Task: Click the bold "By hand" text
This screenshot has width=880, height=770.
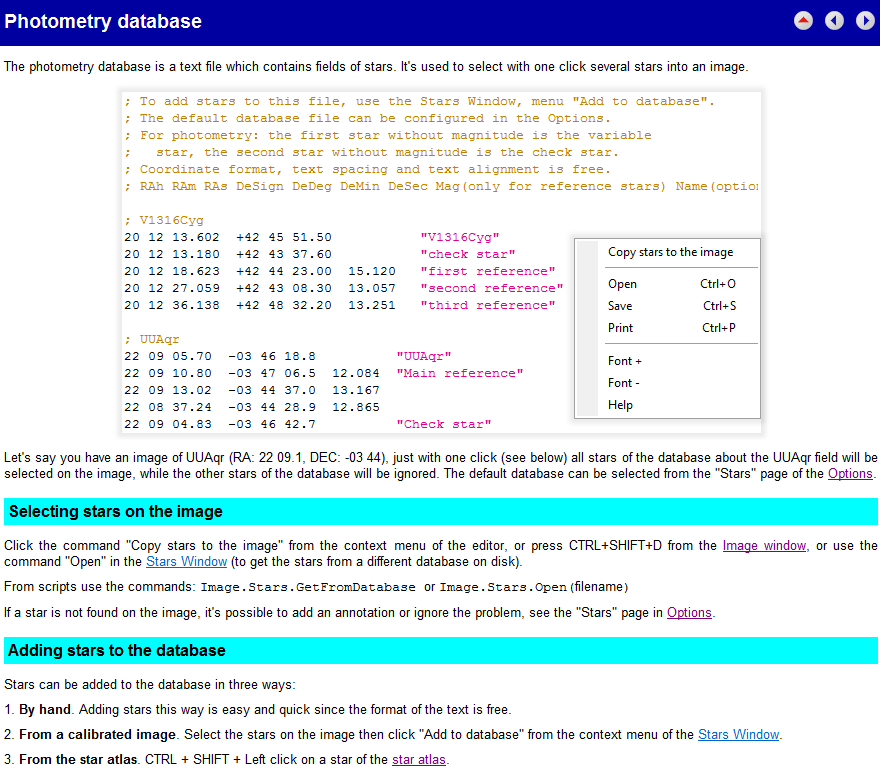Action: pyautogui.click(x=45, y=709)
